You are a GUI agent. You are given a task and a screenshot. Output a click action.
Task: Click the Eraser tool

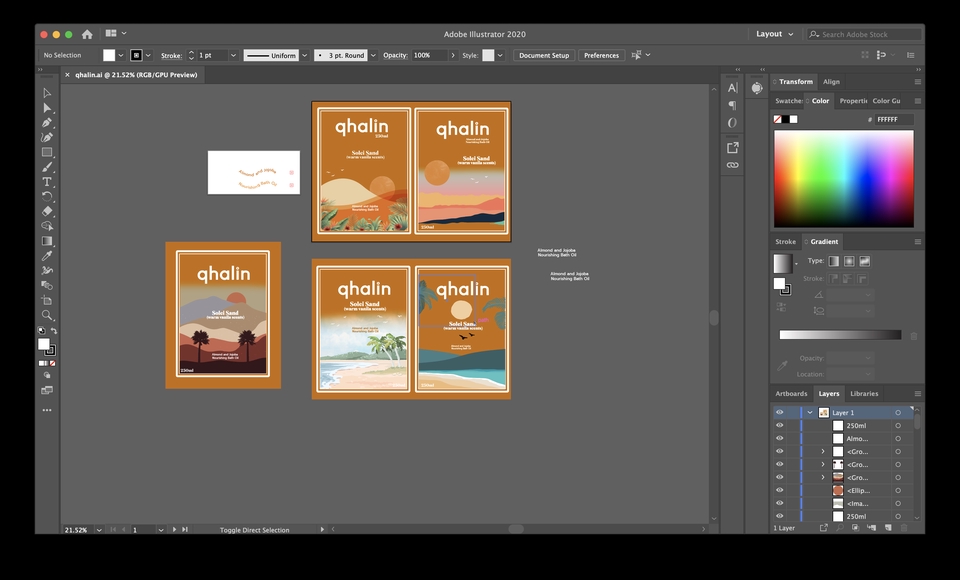tap(47, 211)
